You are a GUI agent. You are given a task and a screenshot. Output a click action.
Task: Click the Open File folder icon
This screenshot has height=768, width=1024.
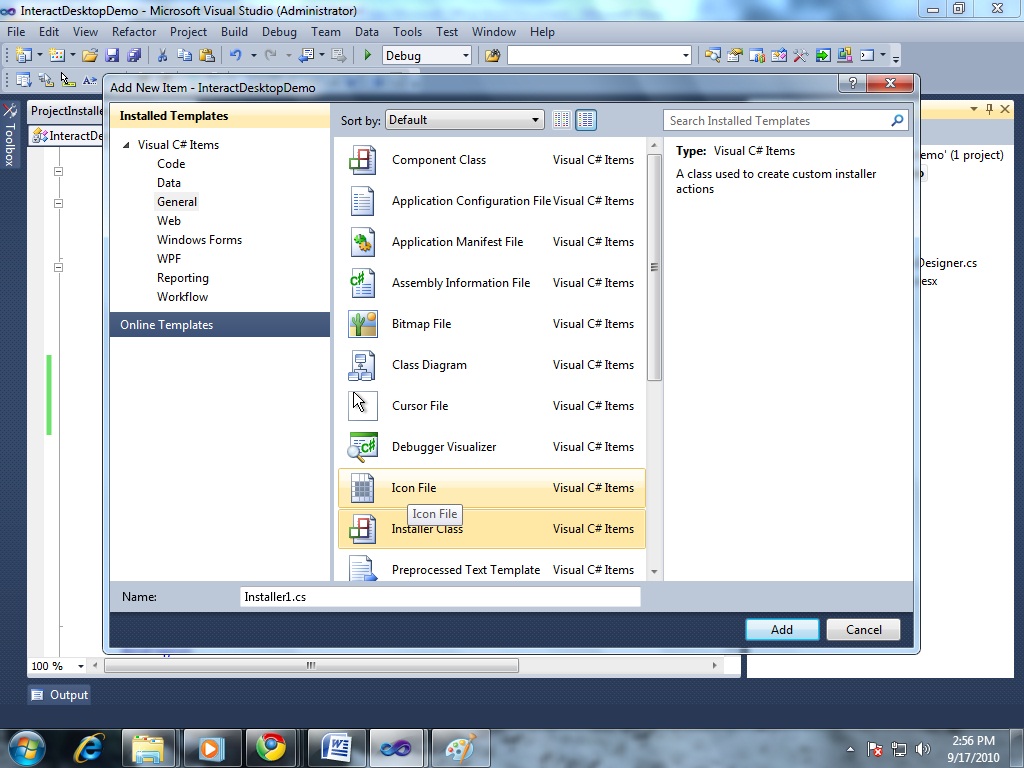coord(90,56)
